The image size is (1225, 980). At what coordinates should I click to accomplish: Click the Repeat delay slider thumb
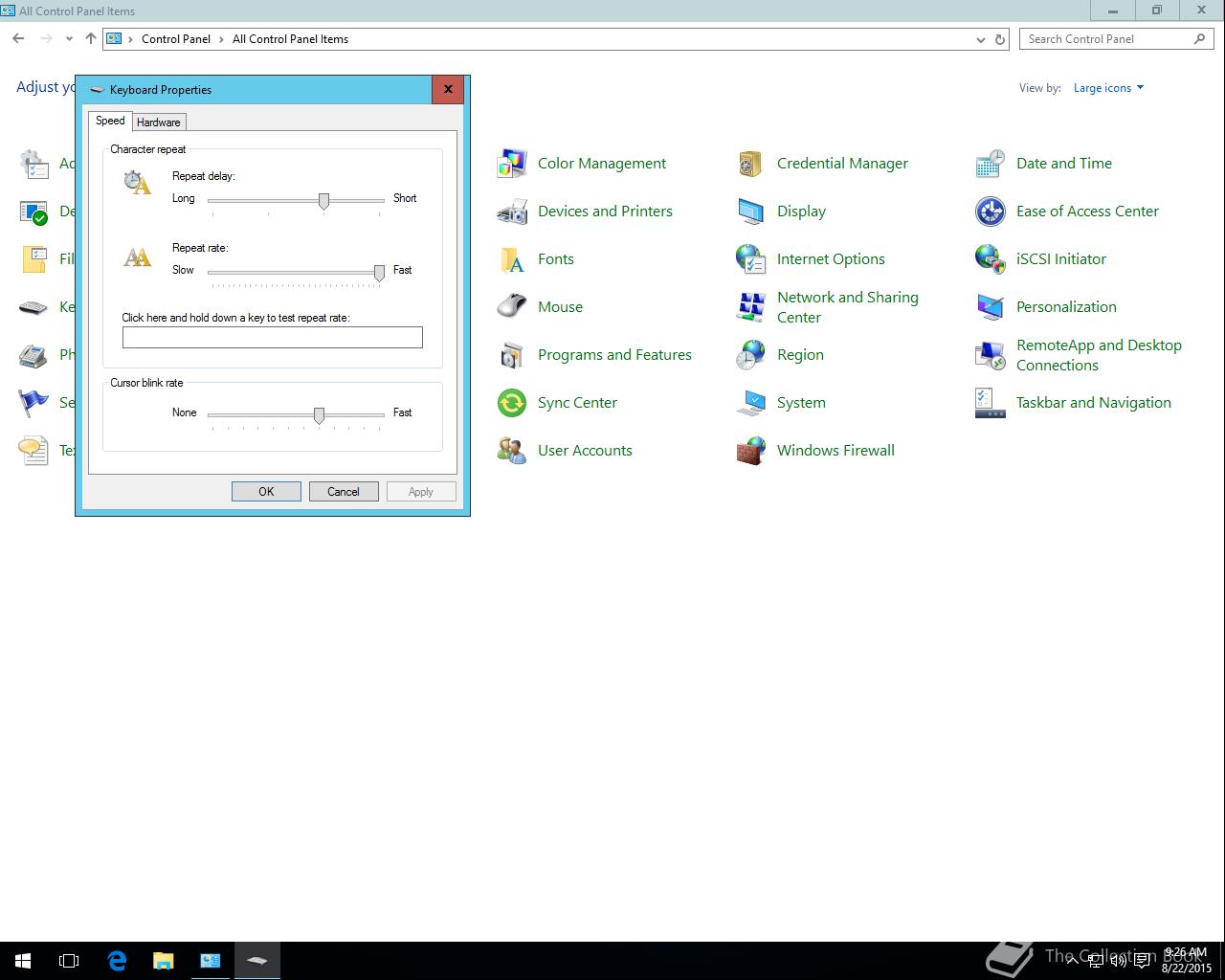(x=323, y=201)
